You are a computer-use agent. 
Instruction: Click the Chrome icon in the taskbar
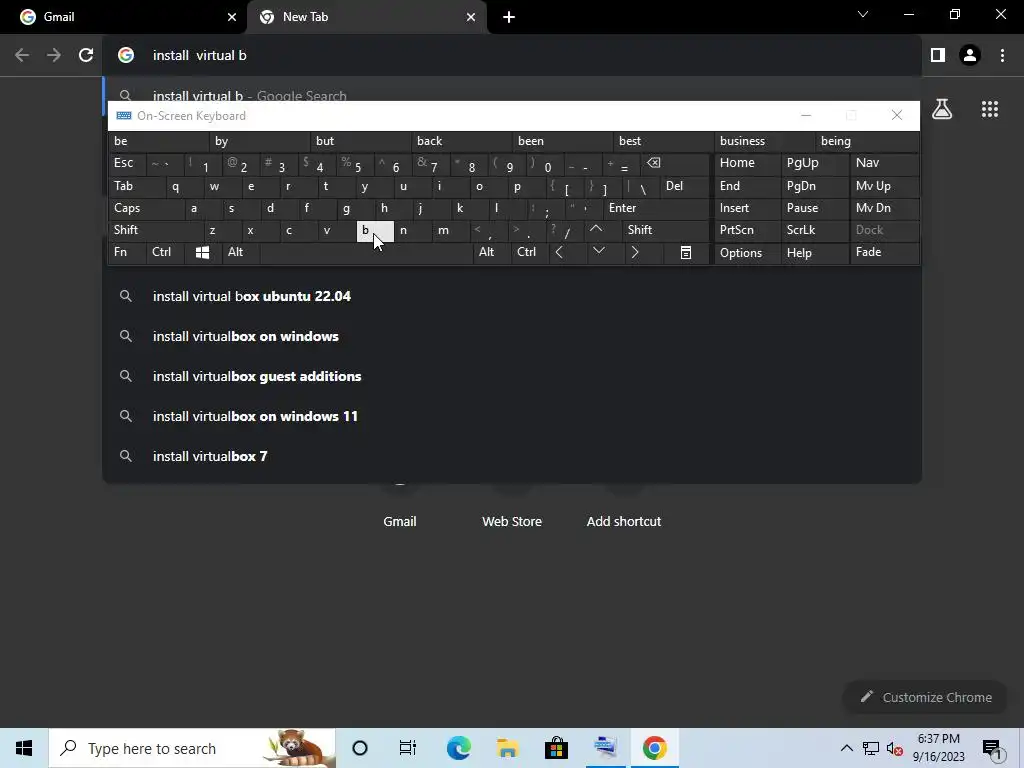(654, 748)
